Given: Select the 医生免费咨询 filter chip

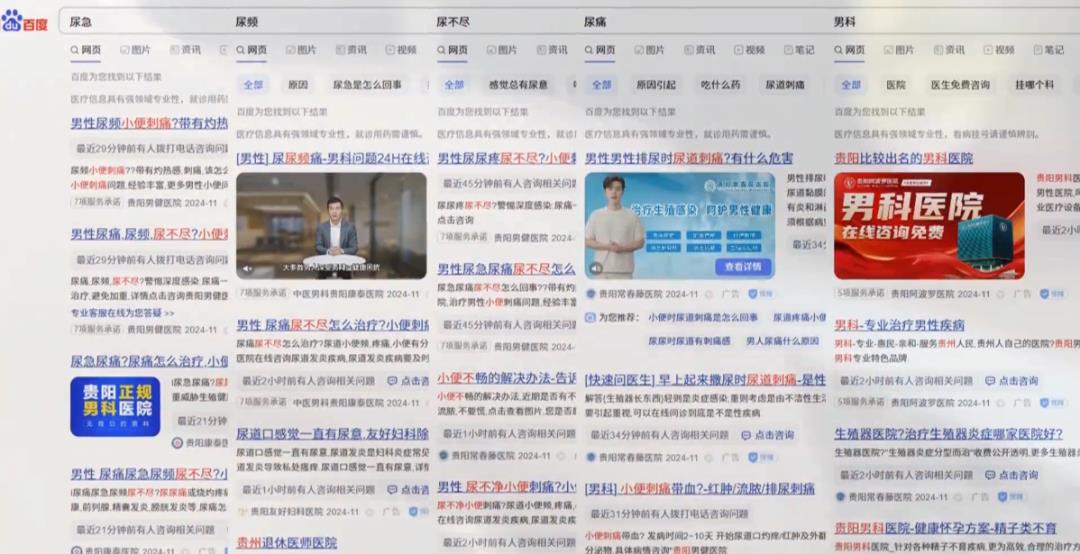Looking at the screenshot, I should [960, 85].
